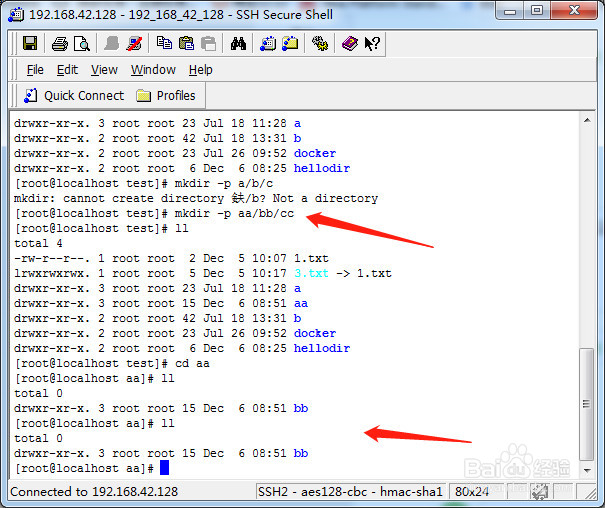Open a New Terminal Window icon
605x508 pixels.
pyautogui.click(x=268, y=43)
